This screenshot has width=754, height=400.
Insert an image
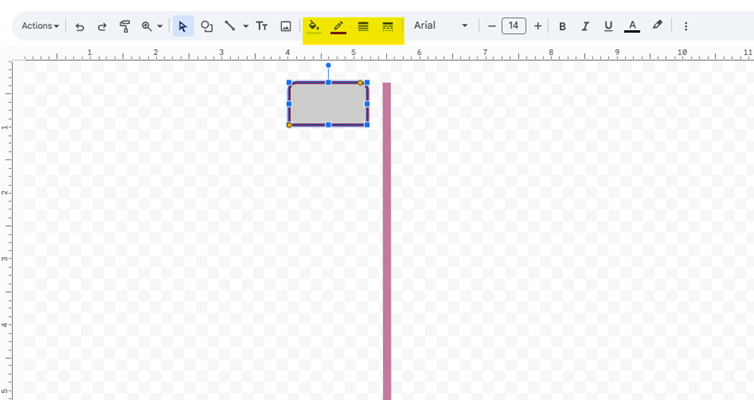pos(286,26)
